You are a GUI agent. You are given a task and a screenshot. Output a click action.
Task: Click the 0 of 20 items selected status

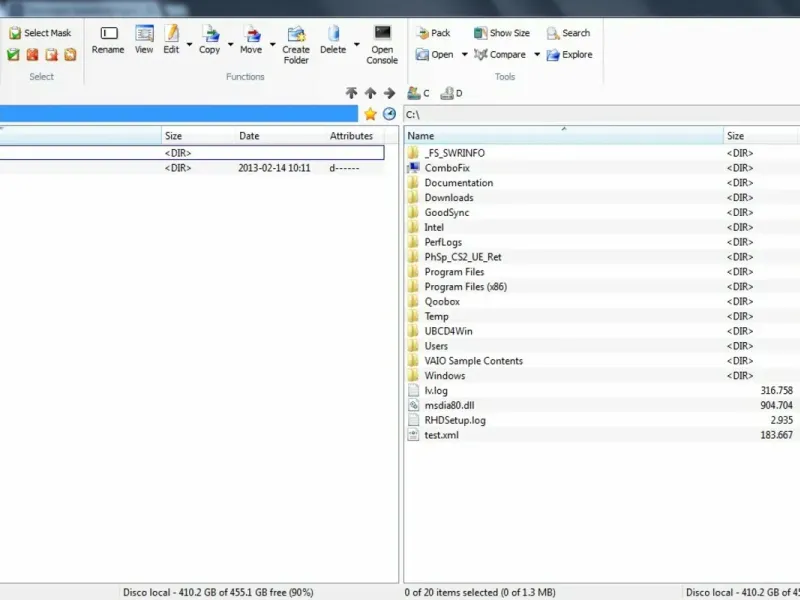pyautogui.click(x=480, y=592)
